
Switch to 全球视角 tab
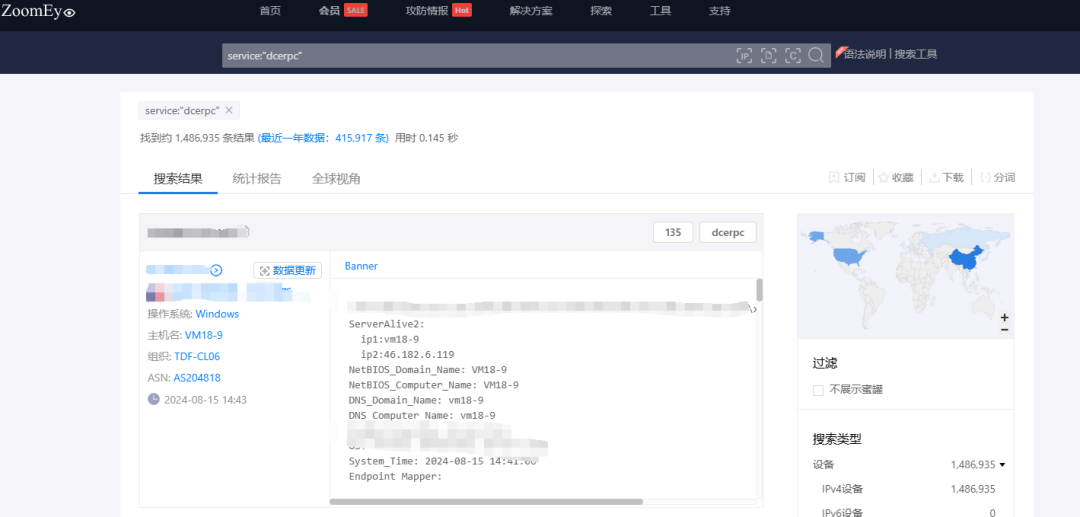[x=336, y=179]
